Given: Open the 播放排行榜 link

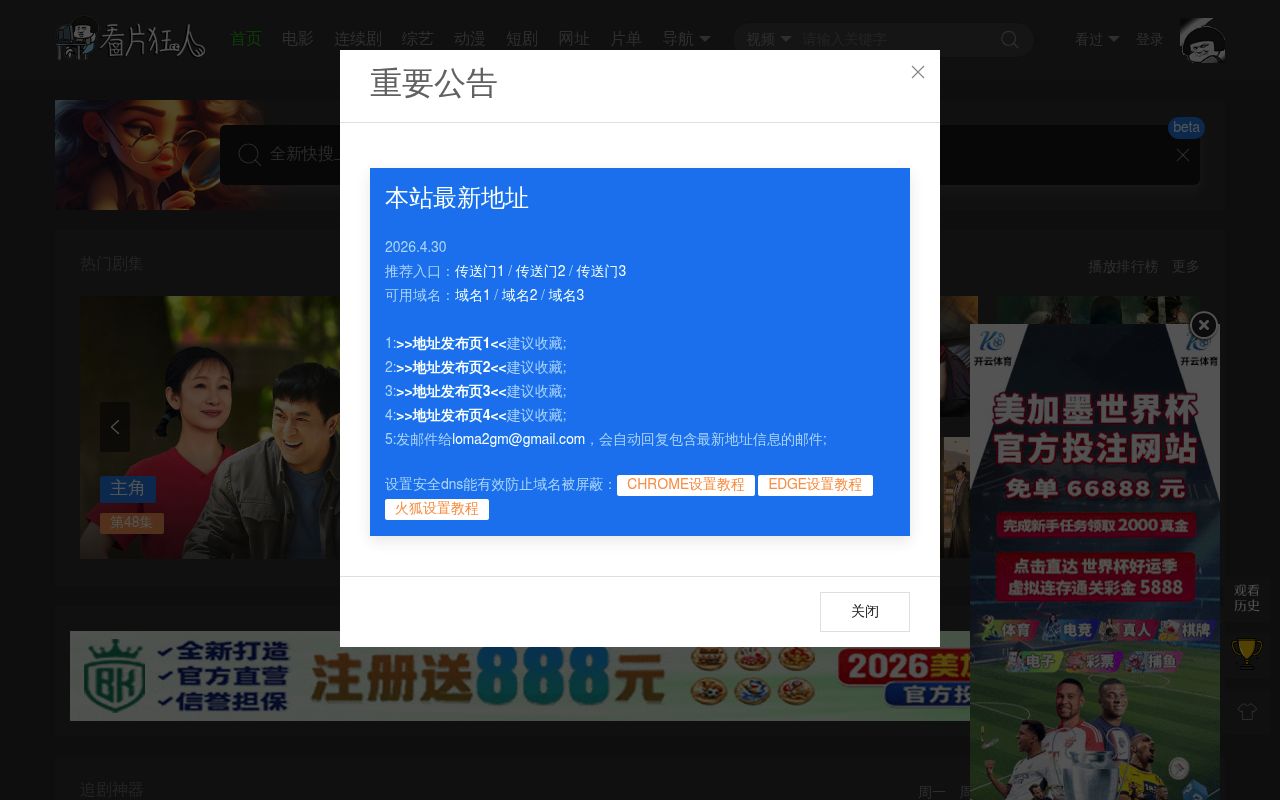Looking at the screenshot, I should pos(1123,267).
